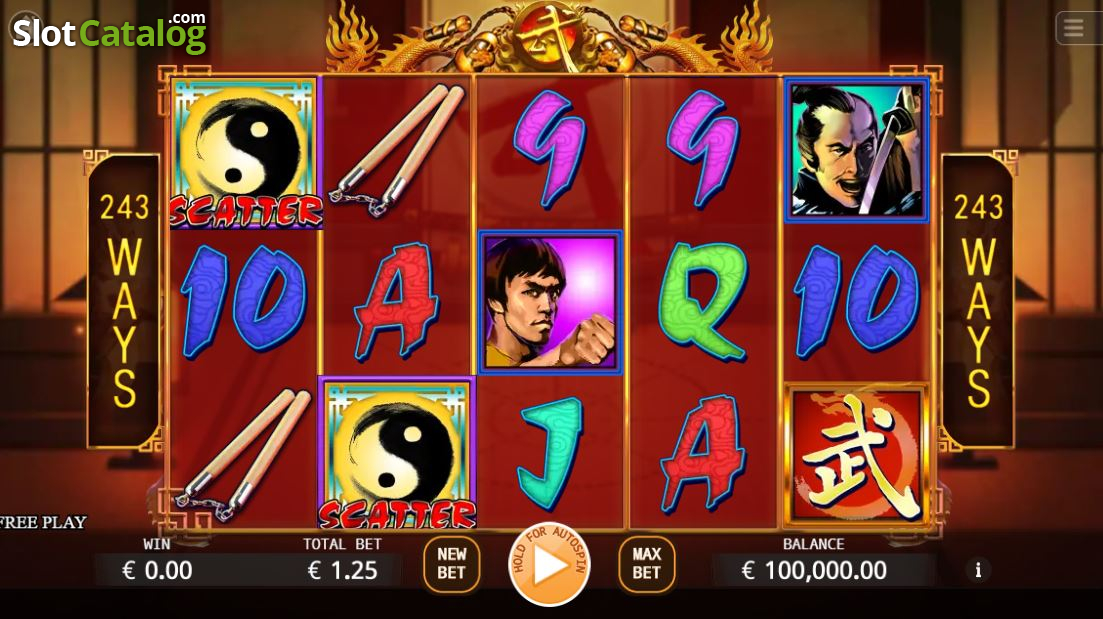This screenshot has height=619, width=1103.
Task: Click the right 243 WAYS banner
Action: (978, 300)
